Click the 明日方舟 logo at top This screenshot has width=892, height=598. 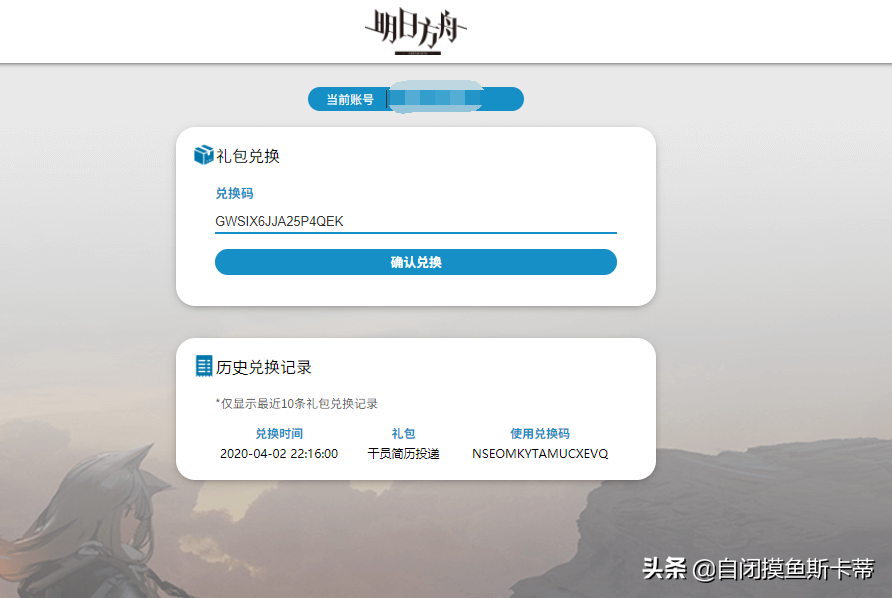pos(416,31)
